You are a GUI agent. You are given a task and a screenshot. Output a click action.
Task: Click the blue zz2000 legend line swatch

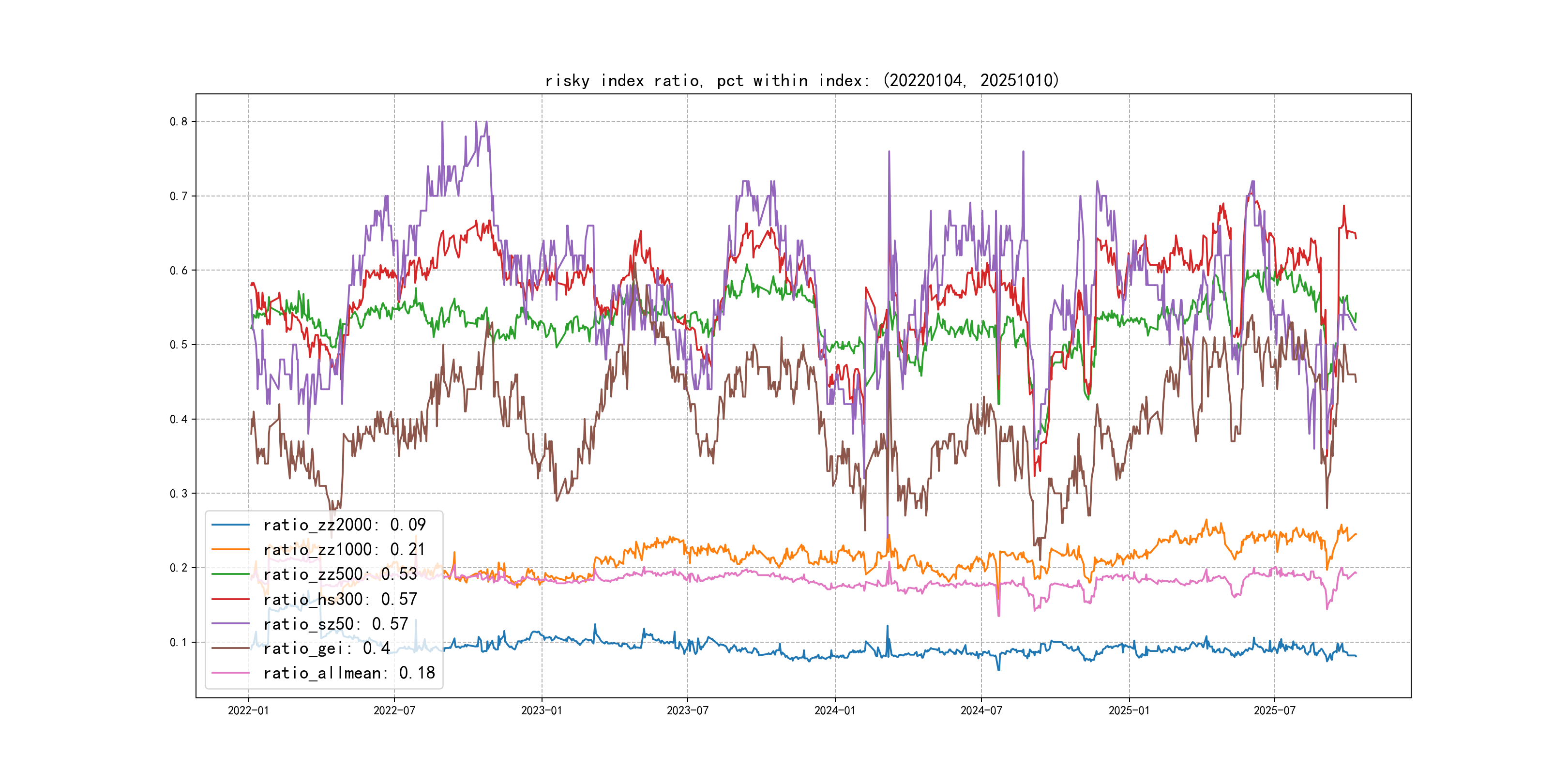230,525
